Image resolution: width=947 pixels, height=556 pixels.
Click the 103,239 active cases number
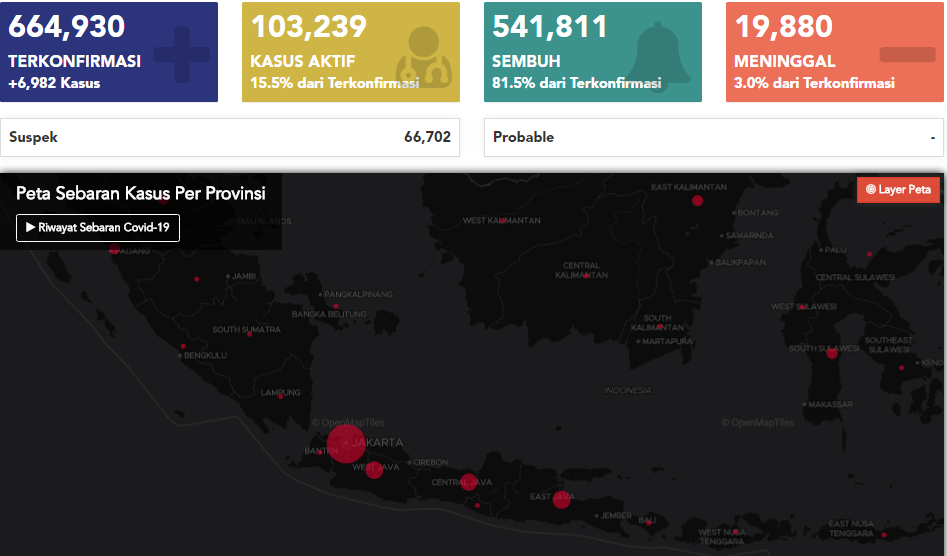309,27
